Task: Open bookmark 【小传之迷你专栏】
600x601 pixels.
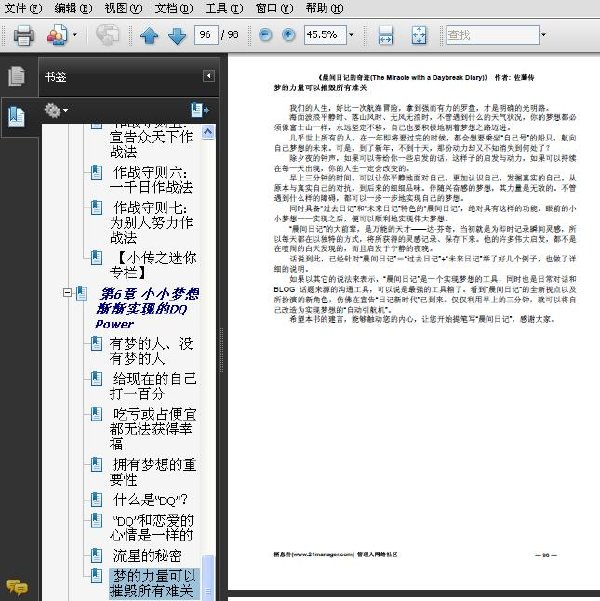Action: [x=153, y=265]
